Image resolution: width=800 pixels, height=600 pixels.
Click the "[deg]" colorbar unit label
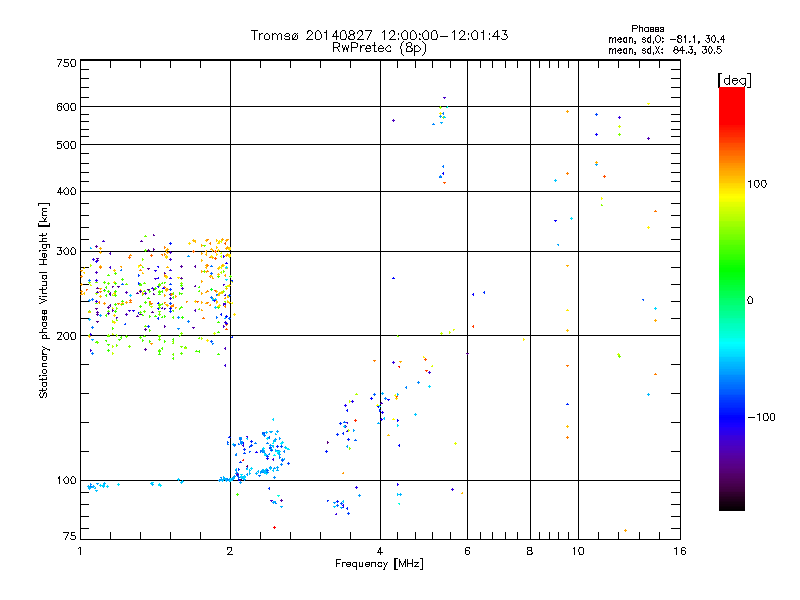pos(734,81)
